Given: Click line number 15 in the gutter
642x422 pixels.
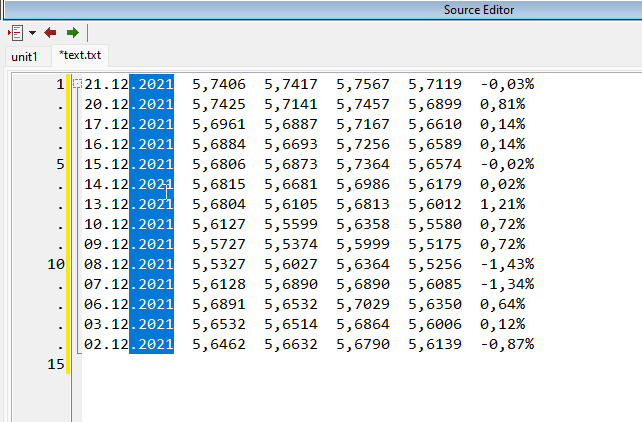Looking at the screenshot, I should (56, 364).
